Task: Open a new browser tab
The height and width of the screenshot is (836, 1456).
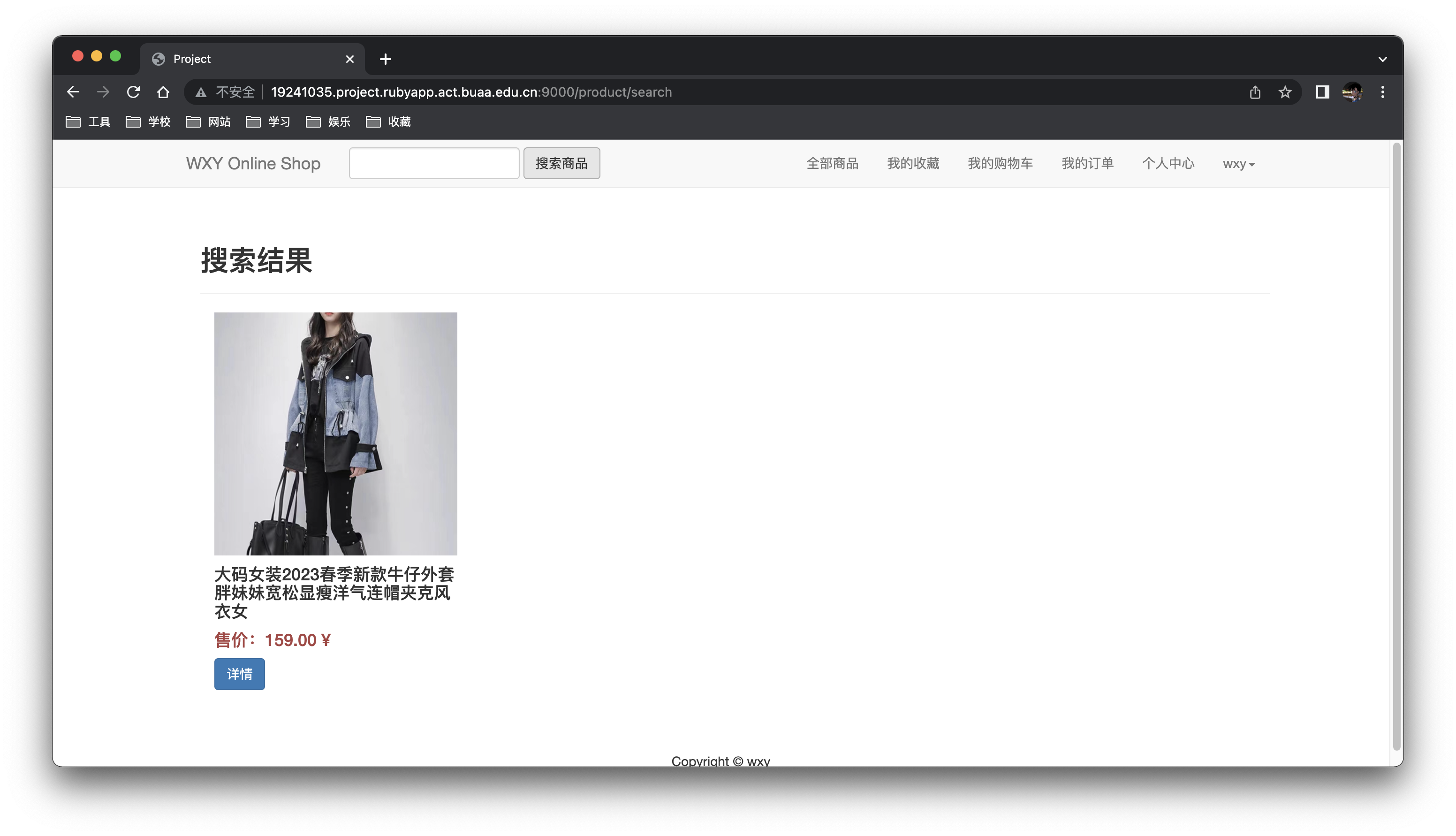Action: 386,59
